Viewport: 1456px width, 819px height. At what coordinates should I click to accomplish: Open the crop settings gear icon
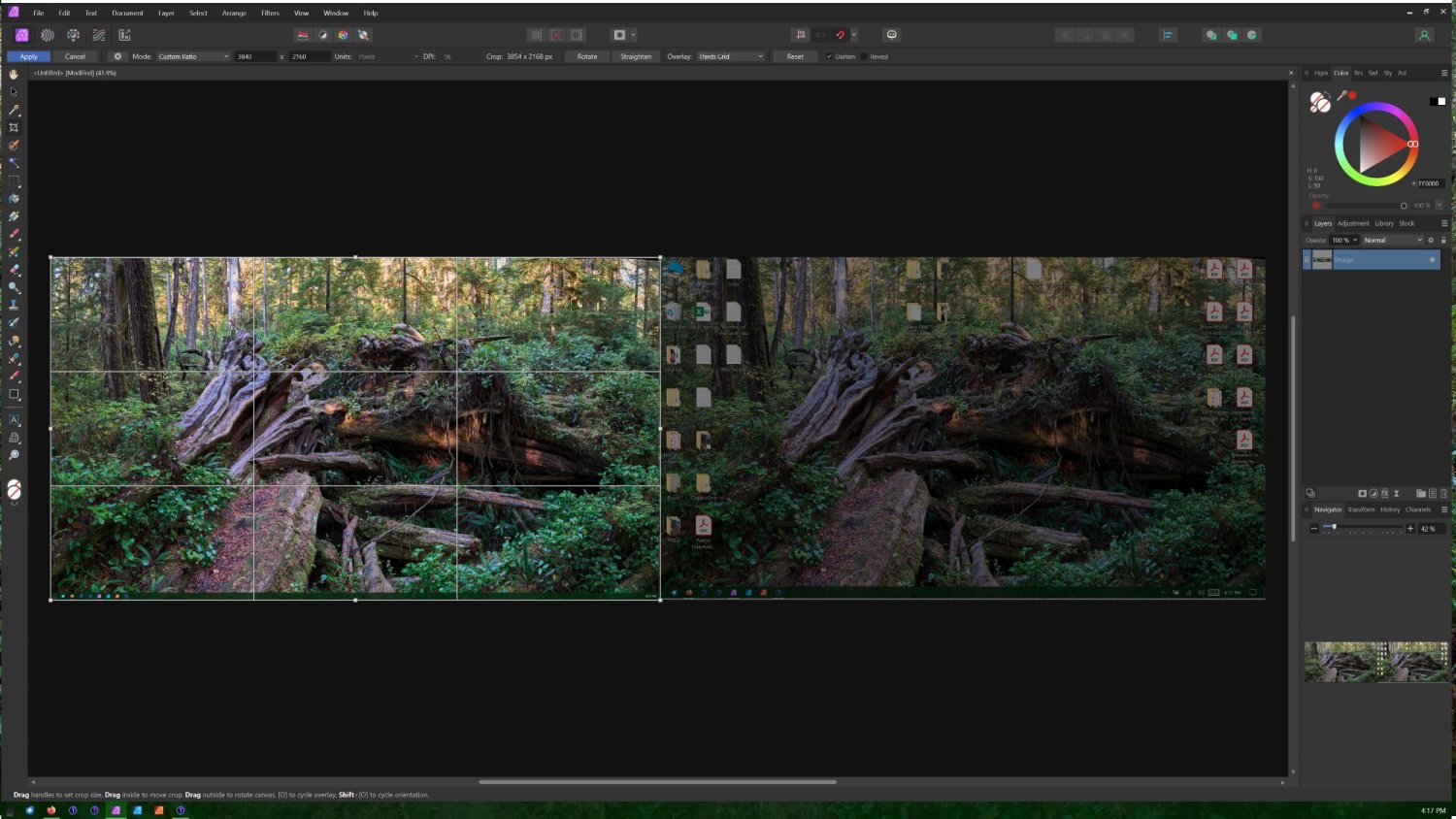[x=117, y=56]
